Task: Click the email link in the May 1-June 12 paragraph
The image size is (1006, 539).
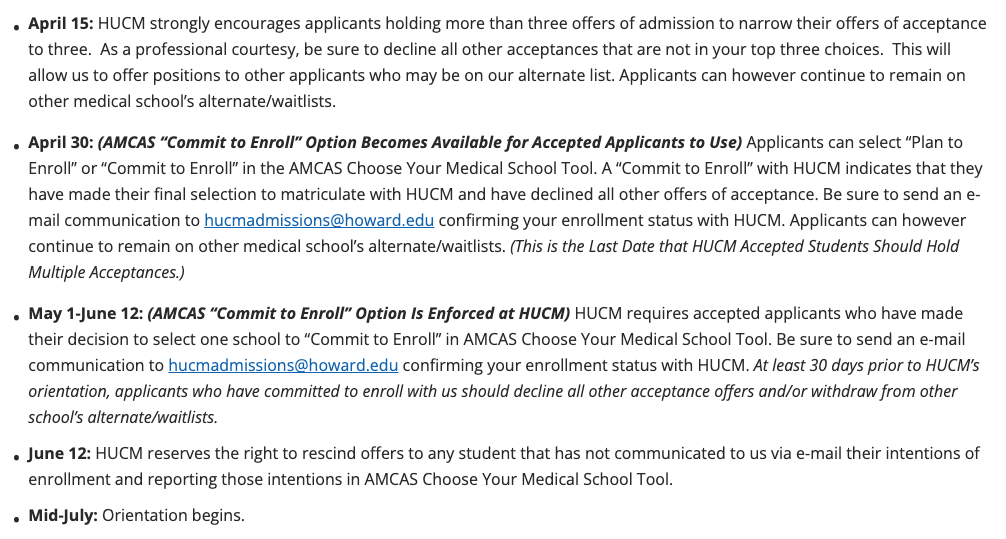Action: click(283, 365)
